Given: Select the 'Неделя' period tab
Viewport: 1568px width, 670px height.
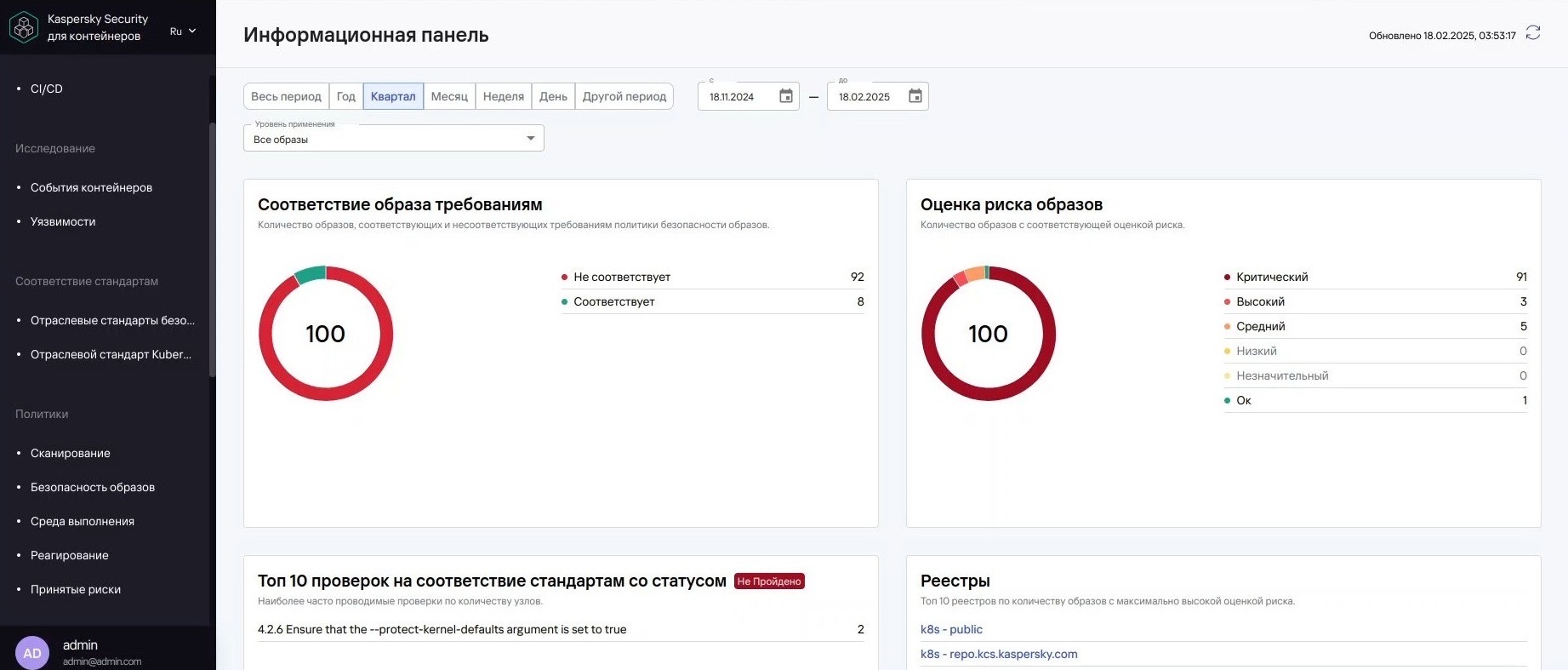Looking at the screenshot, I should 503,96.
